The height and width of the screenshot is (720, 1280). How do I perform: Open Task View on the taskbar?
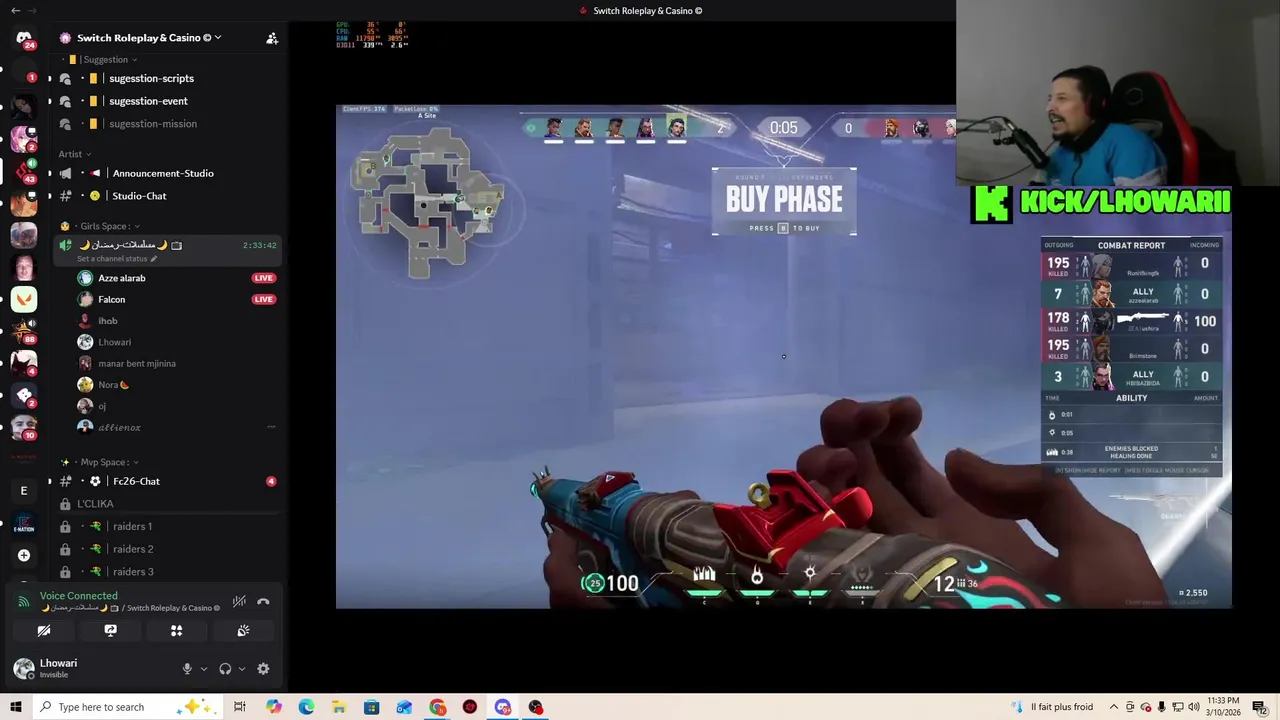(240, 707)
